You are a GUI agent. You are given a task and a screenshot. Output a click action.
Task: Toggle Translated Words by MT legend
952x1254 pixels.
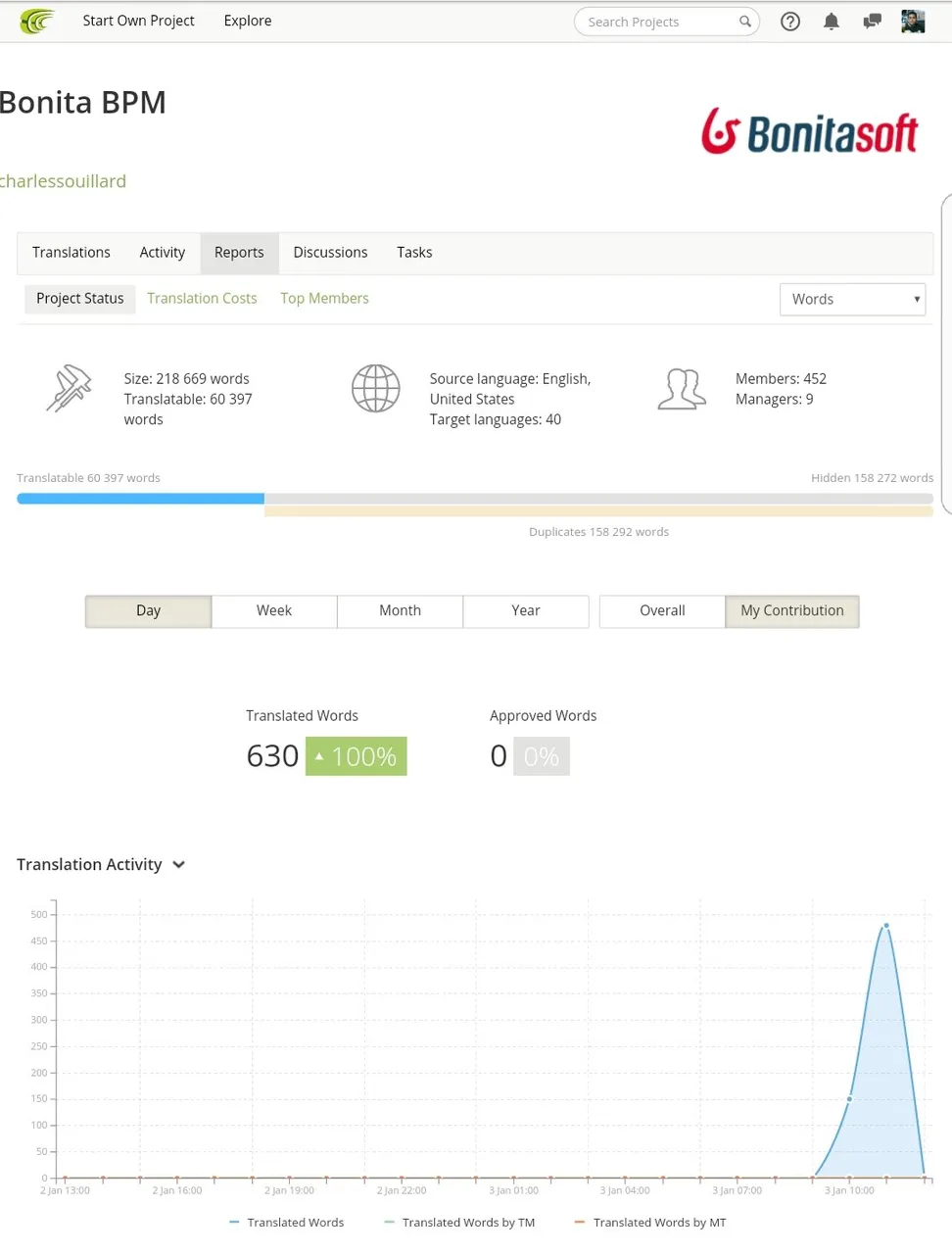(650, 1223)
